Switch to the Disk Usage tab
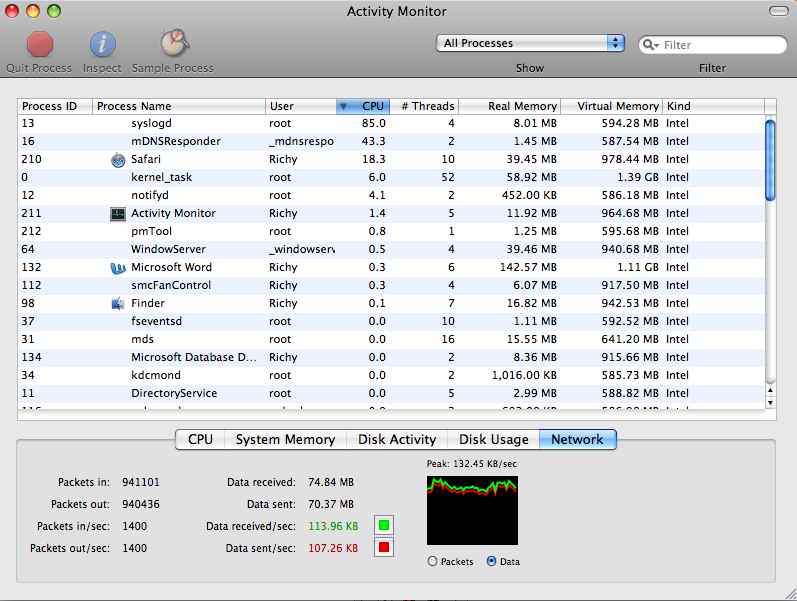 [494, 439]
